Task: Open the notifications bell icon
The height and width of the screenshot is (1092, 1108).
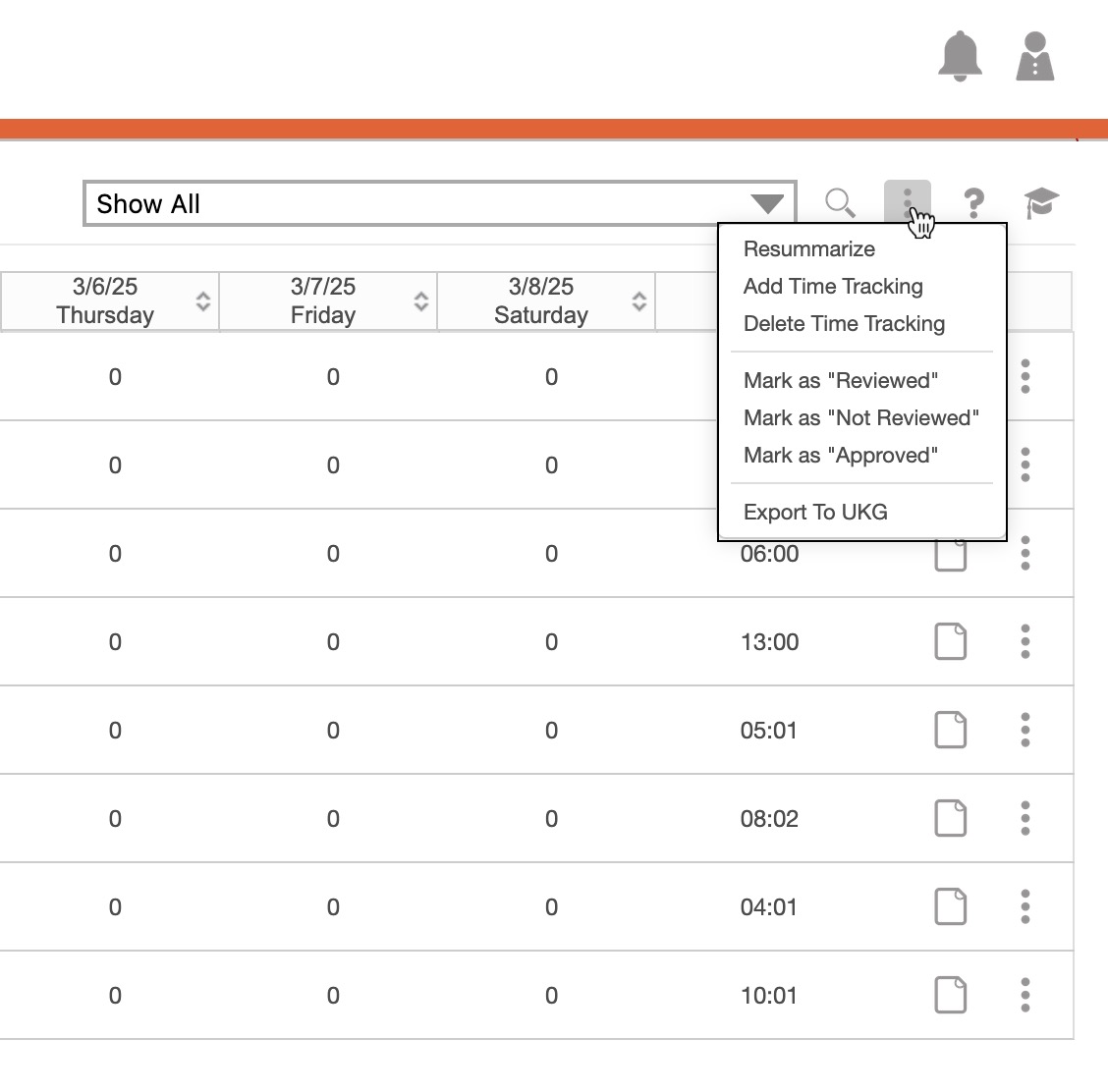Action: pyautogui.click(x=960, y=56)
